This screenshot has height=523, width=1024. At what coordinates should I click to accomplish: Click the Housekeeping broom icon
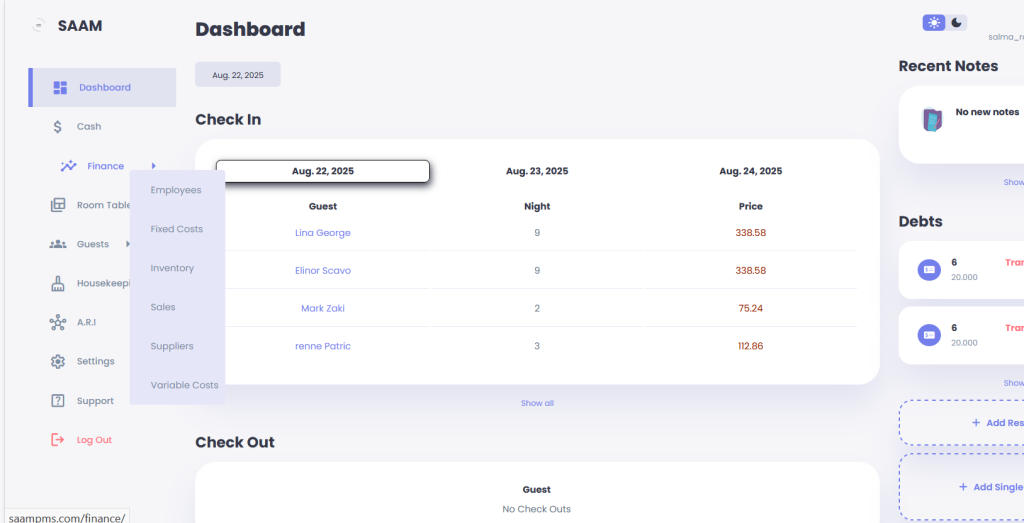57,283
